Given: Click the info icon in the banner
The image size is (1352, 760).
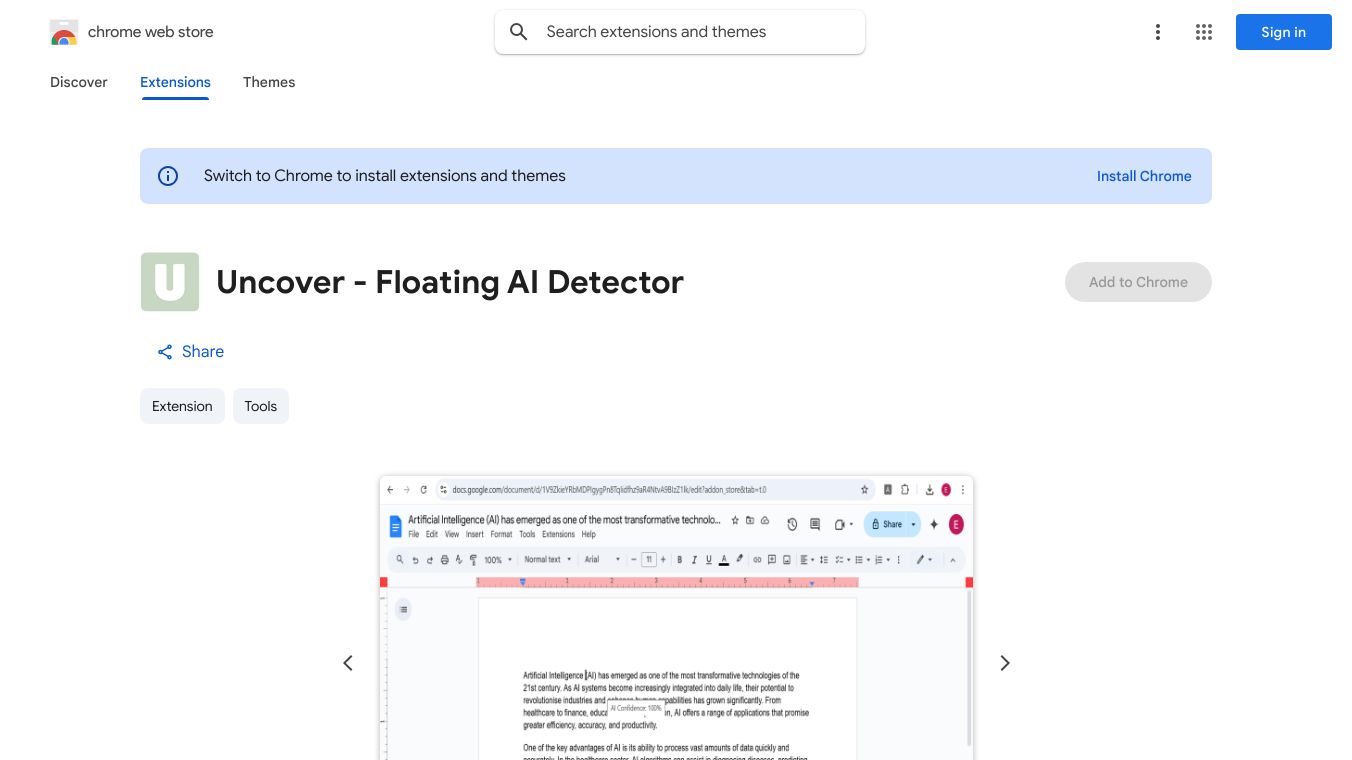Looking at the screenshot, I should click(x=168, y=176).
